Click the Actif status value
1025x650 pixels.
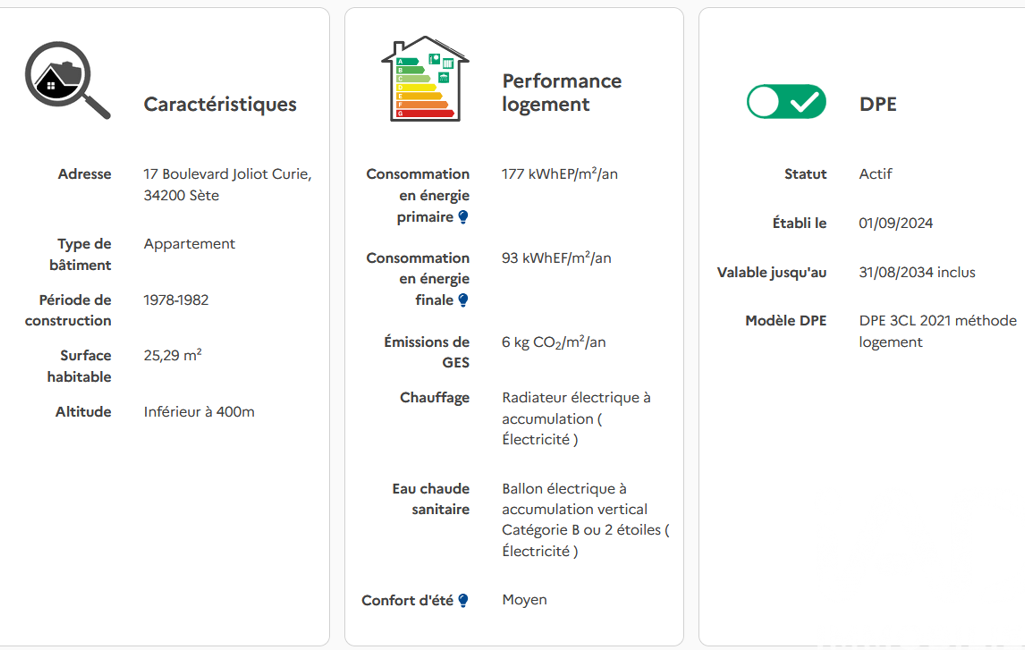click(x=875, y=174)
